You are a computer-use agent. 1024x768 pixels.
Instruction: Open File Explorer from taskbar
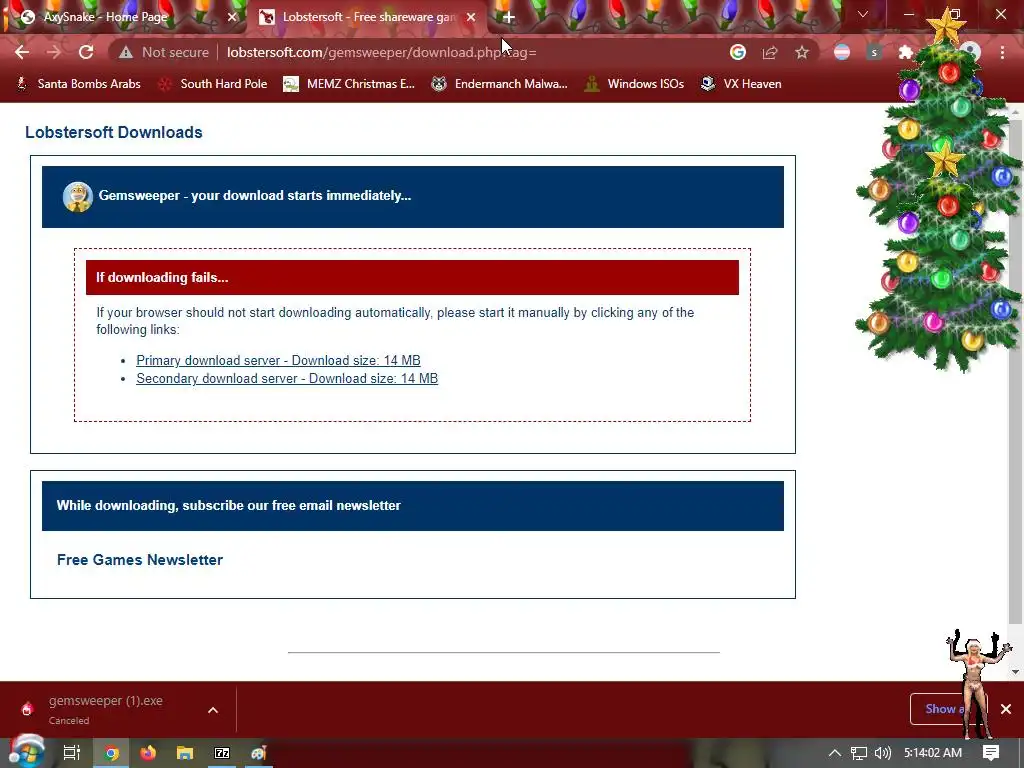tap(185, 753)
